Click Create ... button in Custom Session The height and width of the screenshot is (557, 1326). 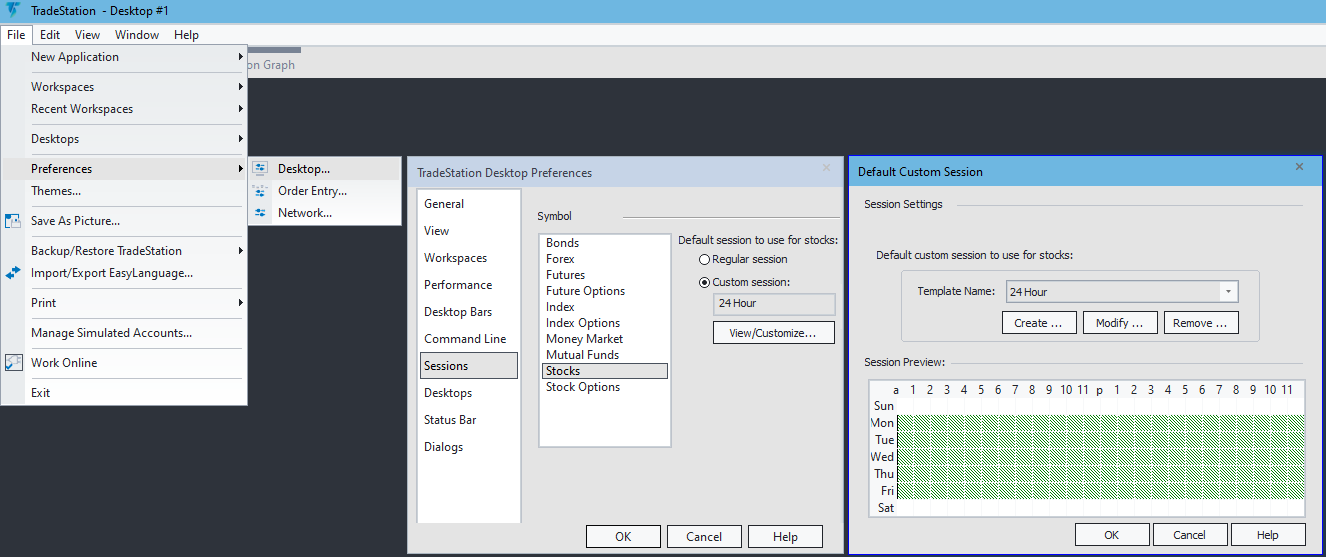1039,323
